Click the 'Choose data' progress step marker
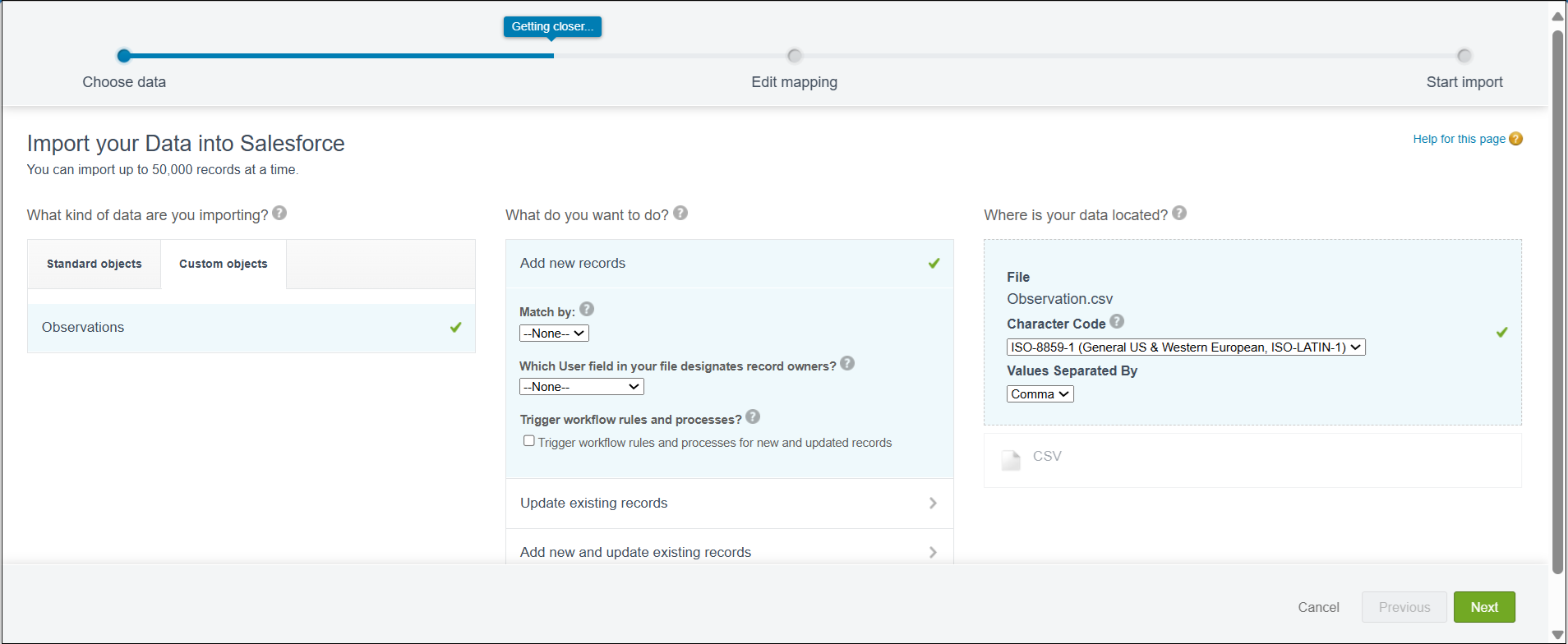 124,56
